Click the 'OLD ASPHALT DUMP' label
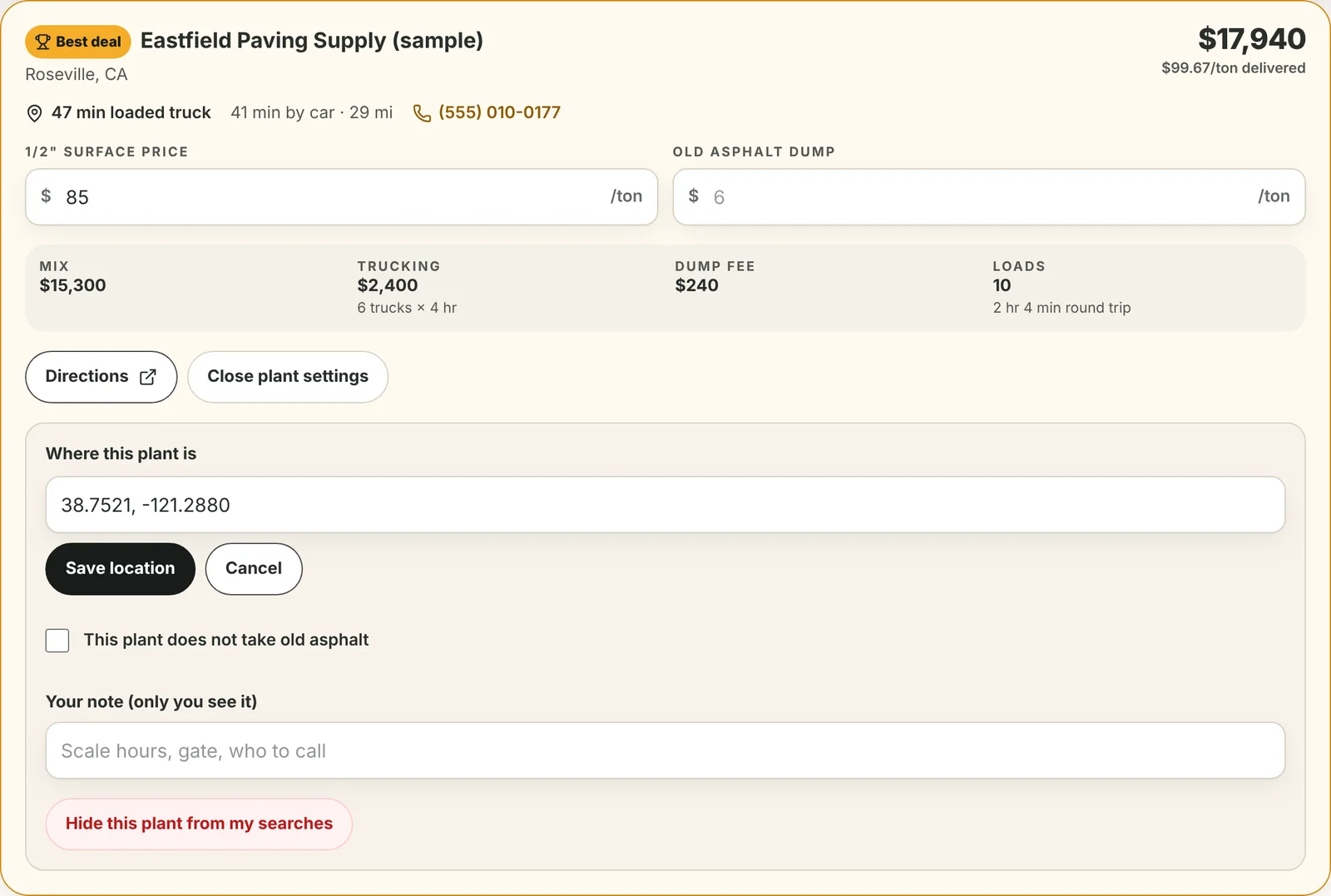This screenshot has width=1331, height=896. click(754, 151)
